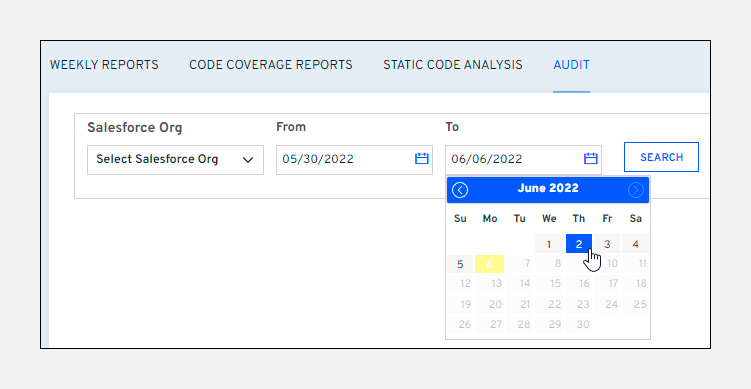Click the To label
751x389 pixels.
[x=452, y=127]
